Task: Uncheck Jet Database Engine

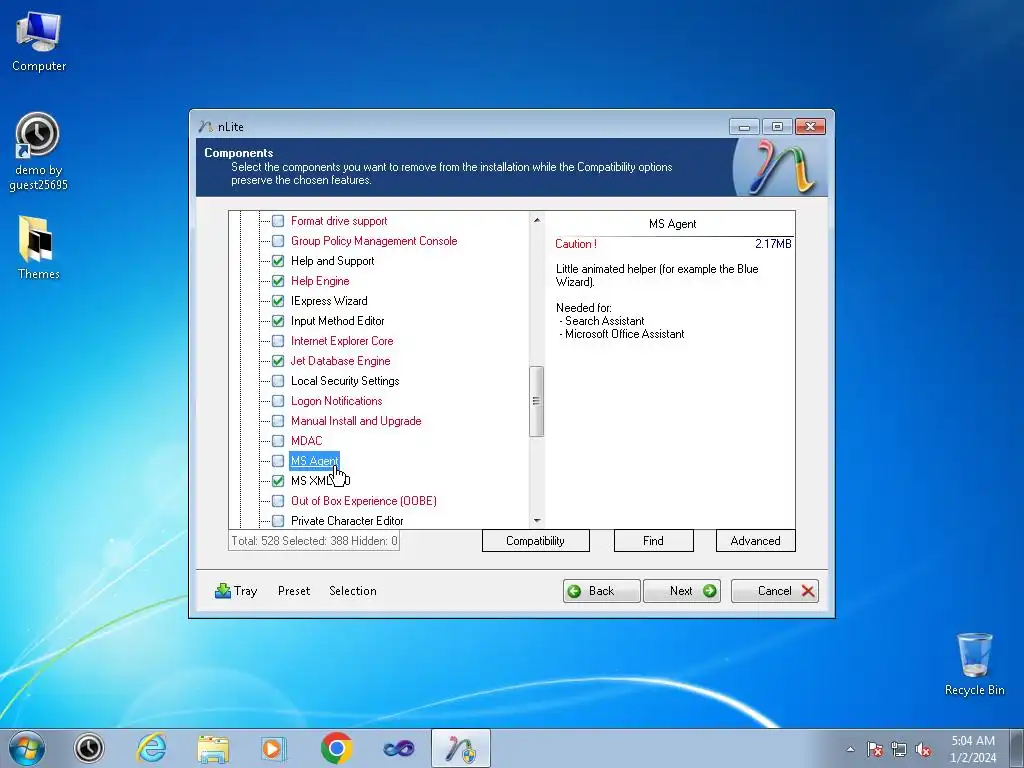Action: [278, 360]
